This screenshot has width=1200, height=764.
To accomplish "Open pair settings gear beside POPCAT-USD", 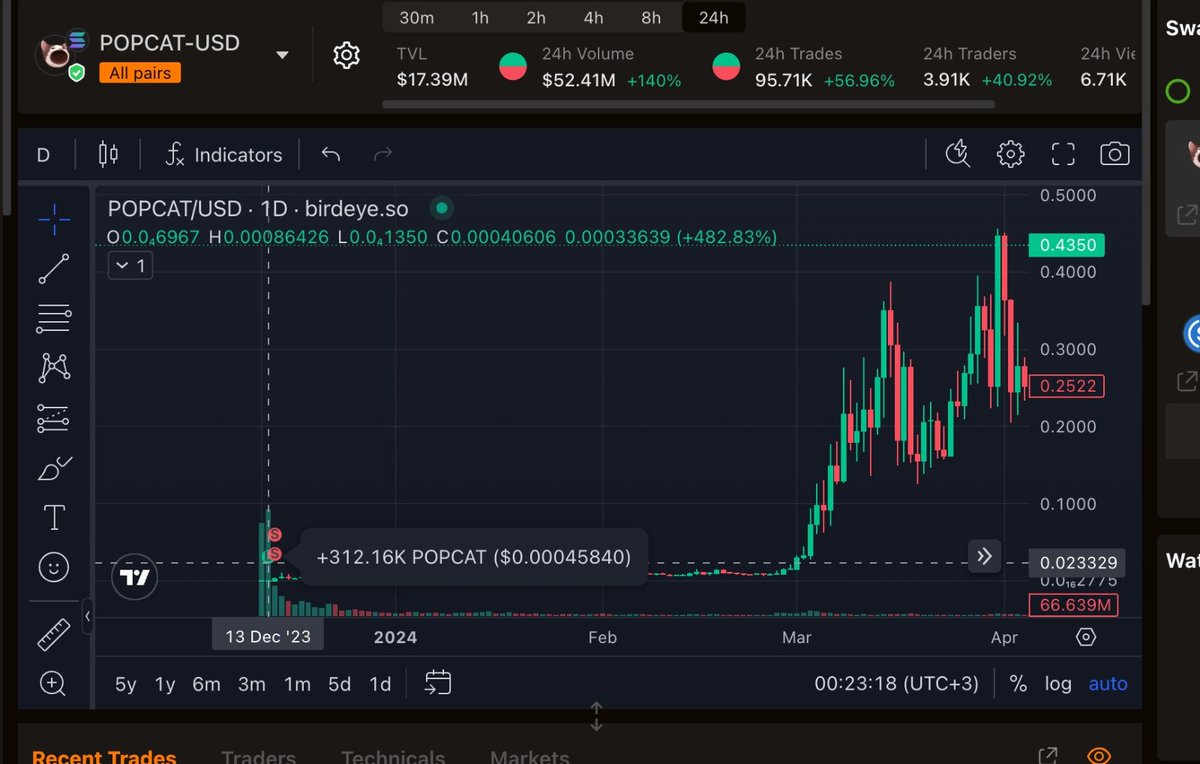I will (x=346, y=55).
